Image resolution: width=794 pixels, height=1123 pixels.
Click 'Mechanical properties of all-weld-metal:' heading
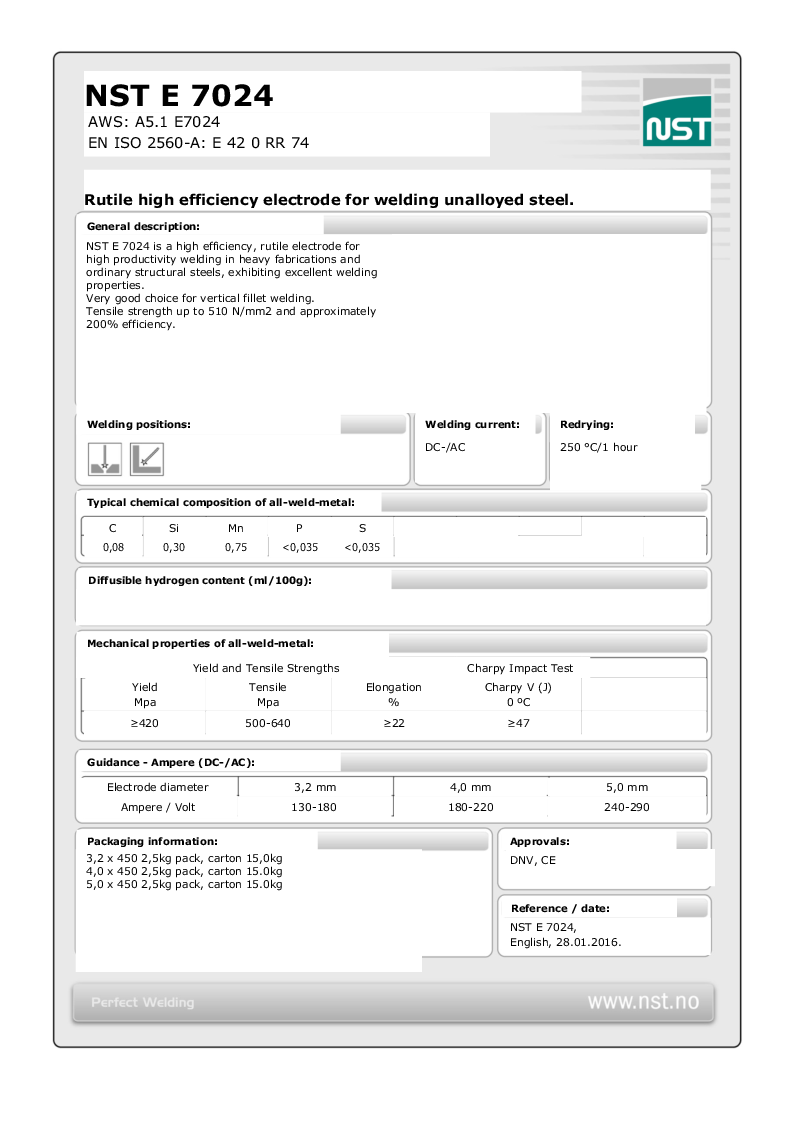point(200,644)
